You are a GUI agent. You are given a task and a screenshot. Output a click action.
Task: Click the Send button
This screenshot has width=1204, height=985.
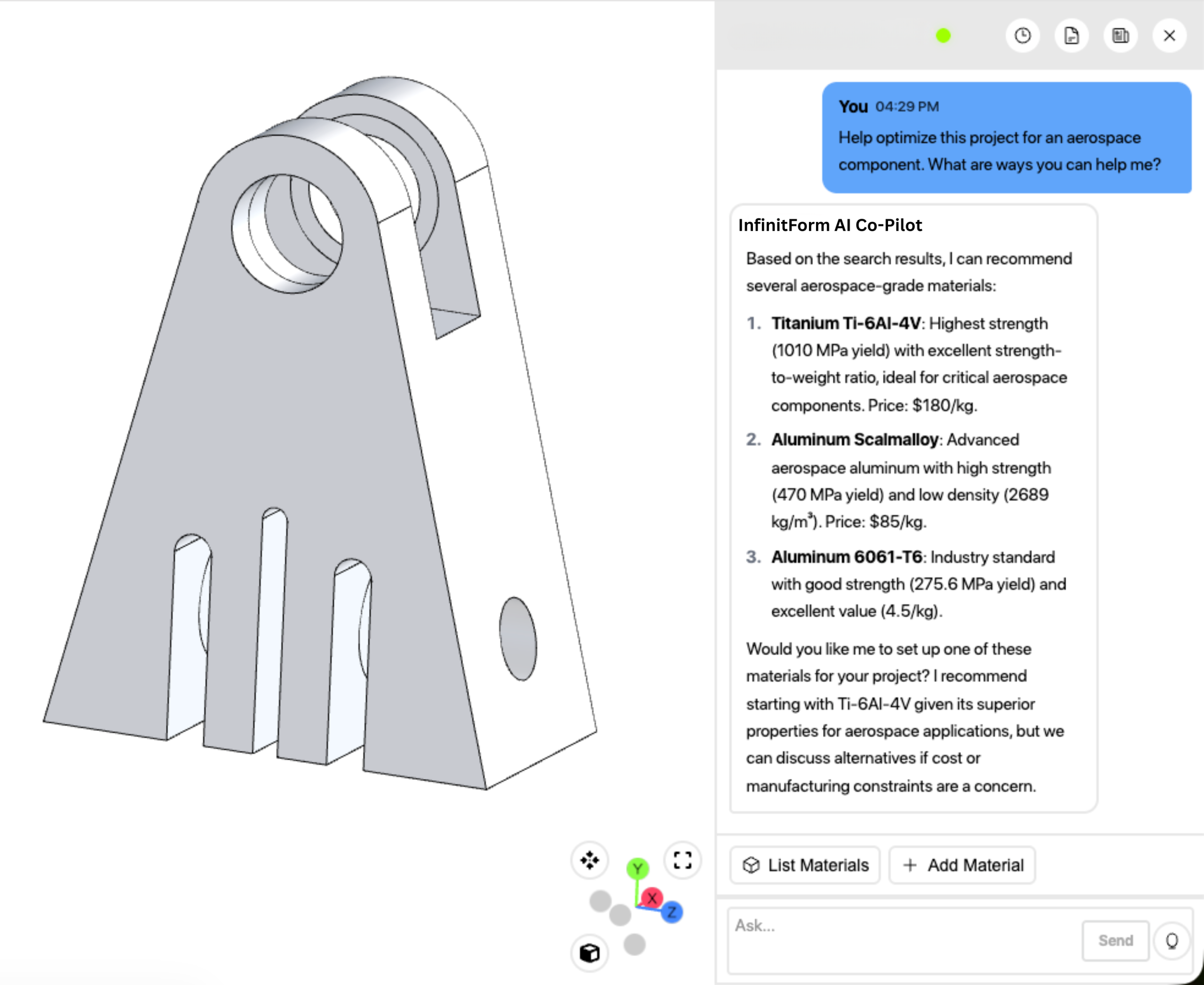click(1115, 941)
